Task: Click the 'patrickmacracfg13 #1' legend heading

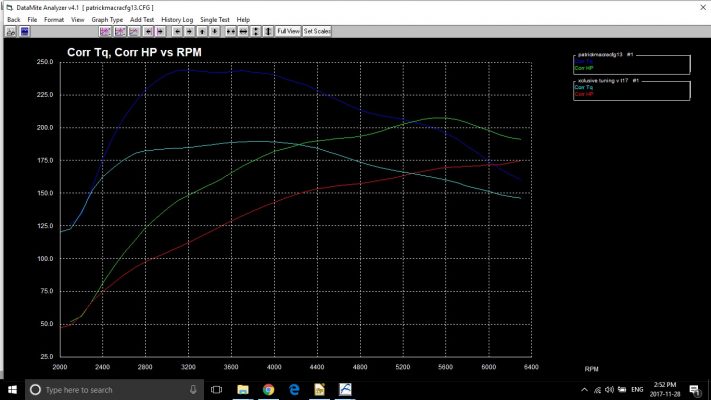Action: 605,54
